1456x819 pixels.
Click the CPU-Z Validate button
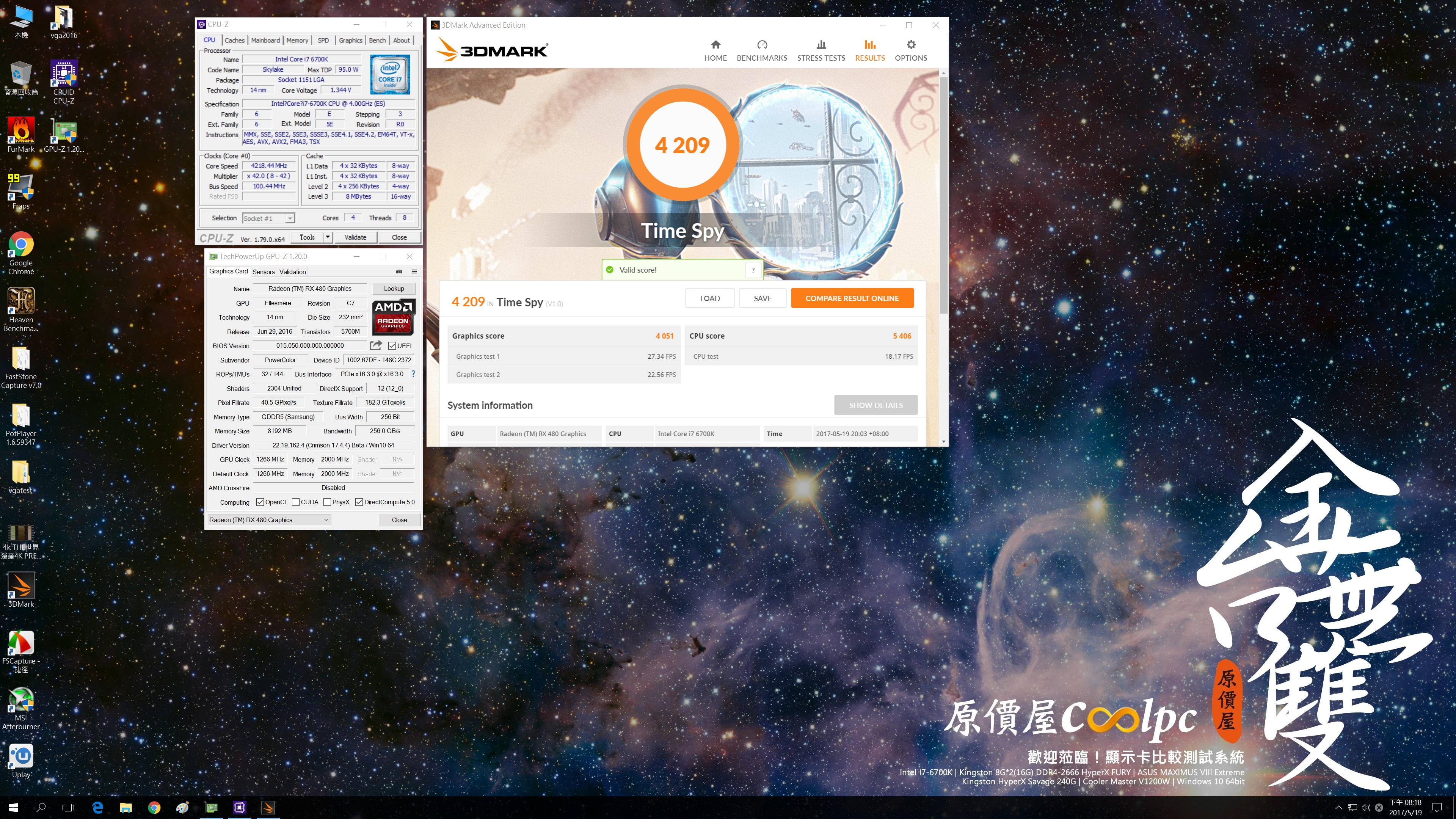356,237
